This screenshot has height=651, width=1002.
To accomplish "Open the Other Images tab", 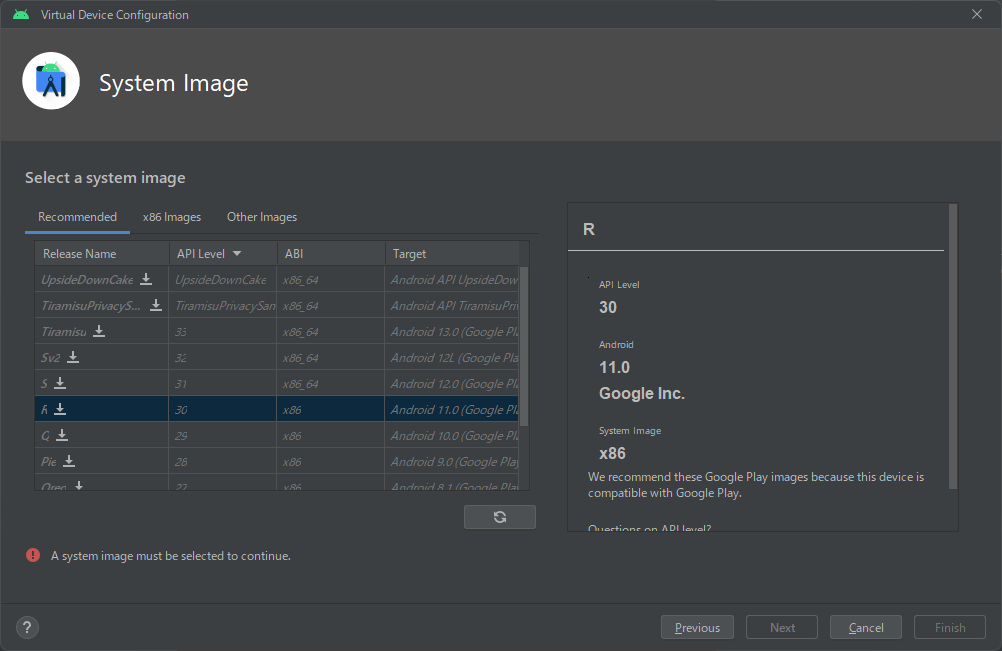I will click(x=262, y=217).
